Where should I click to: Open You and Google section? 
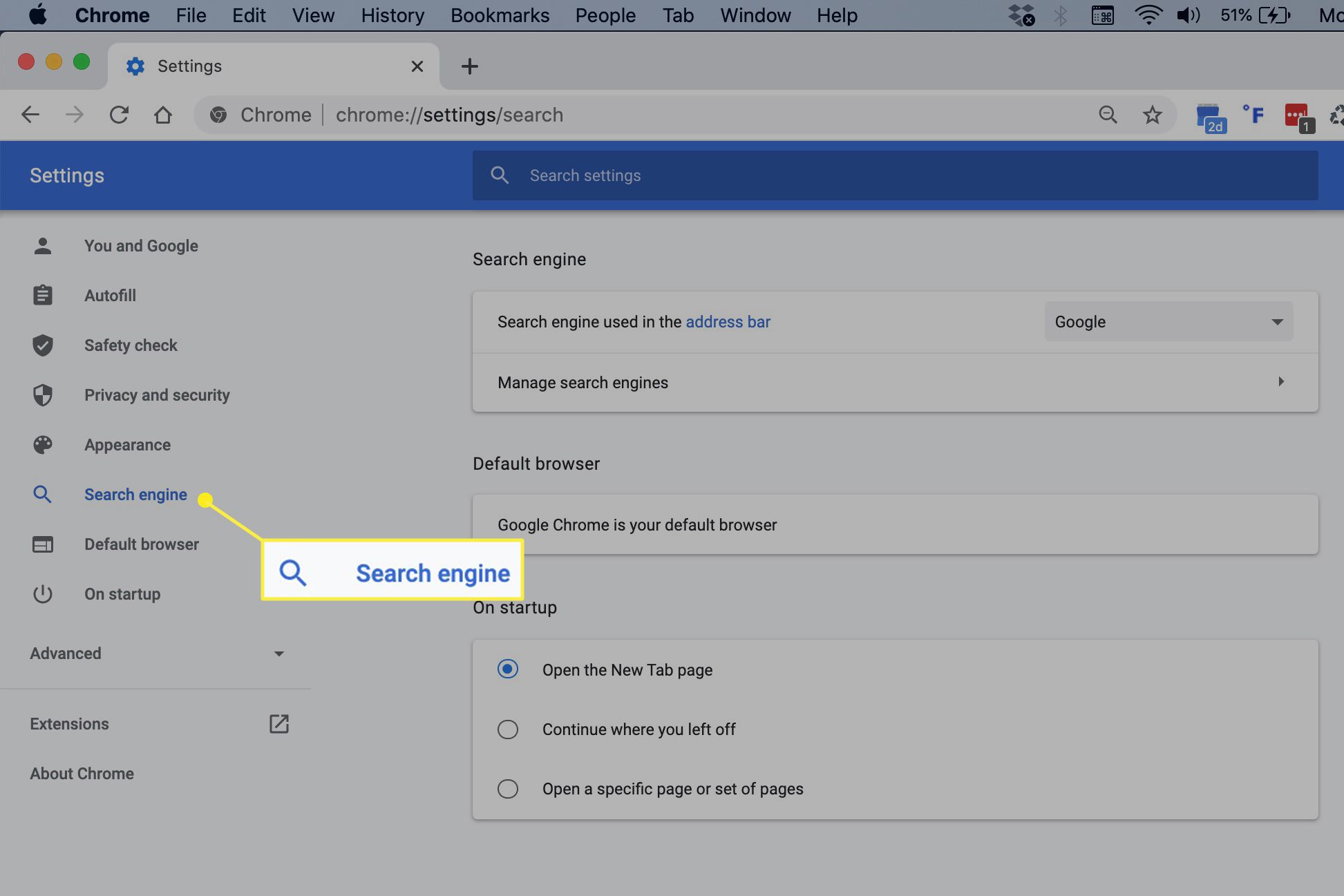pyautogui.click(x=141, y=246)
